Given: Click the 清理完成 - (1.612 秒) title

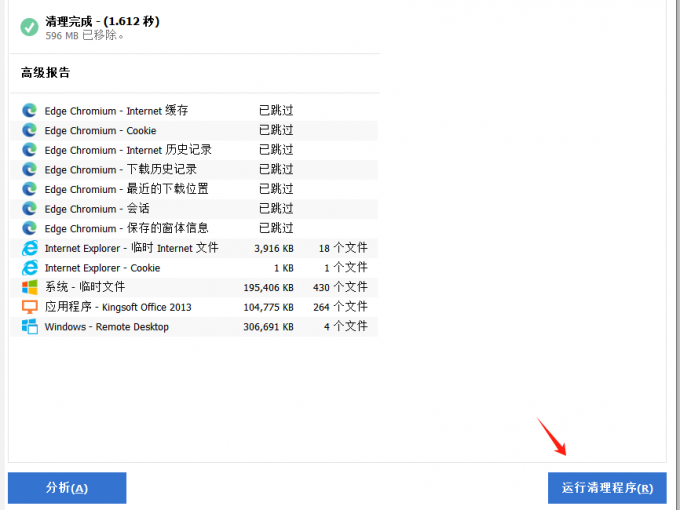Looking at the screenshot, I should [x=102, y=21].
